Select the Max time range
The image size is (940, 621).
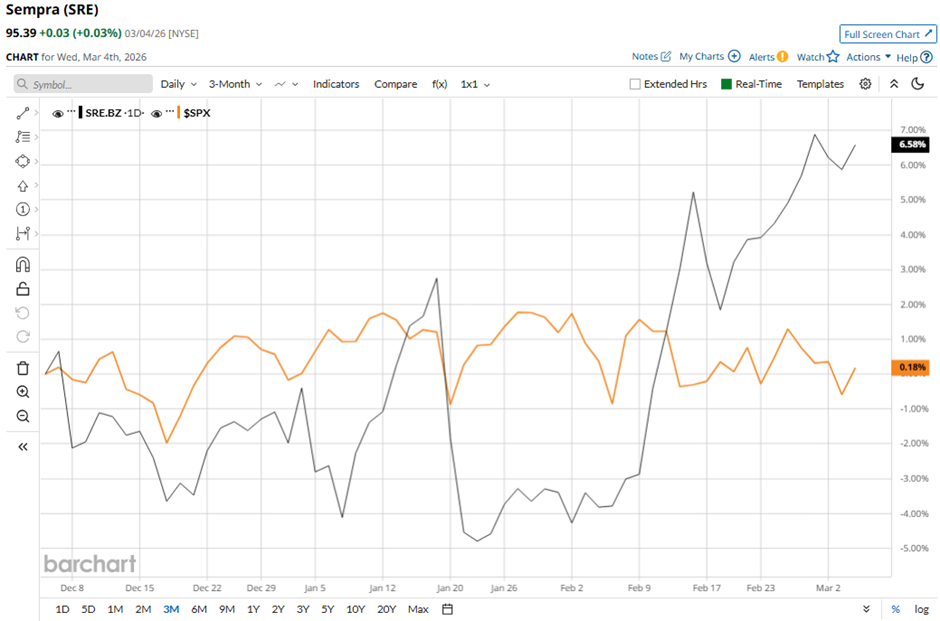(418, 609)
